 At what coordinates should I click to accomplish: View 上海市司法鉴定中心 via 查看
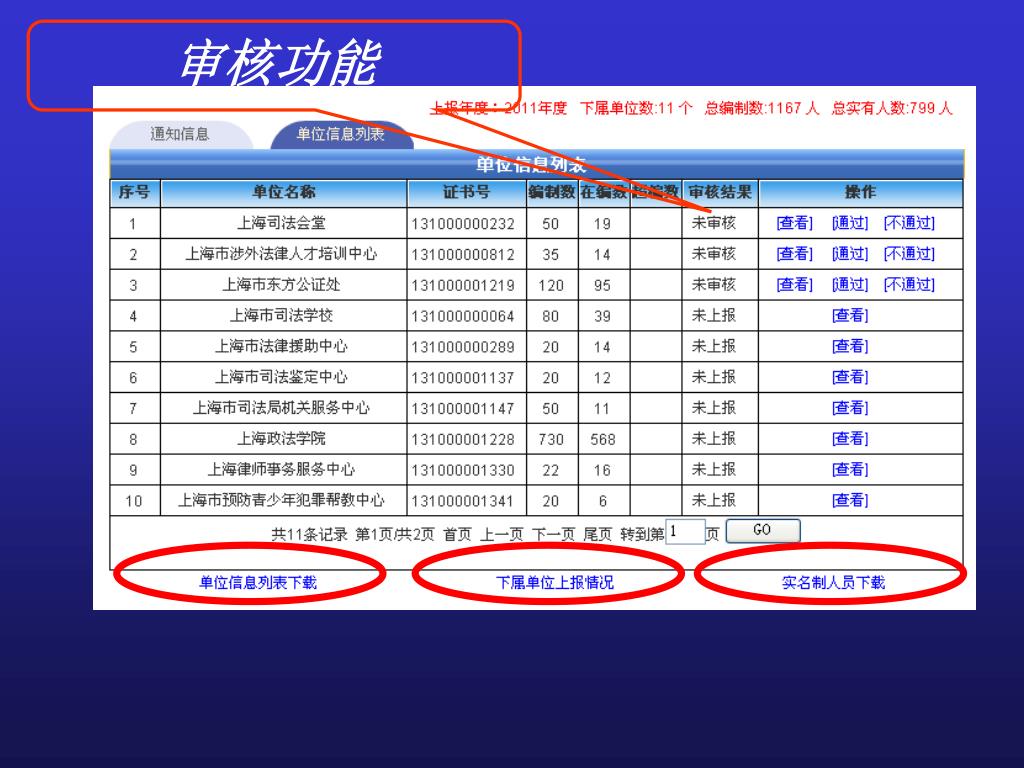tap(850, 377)
